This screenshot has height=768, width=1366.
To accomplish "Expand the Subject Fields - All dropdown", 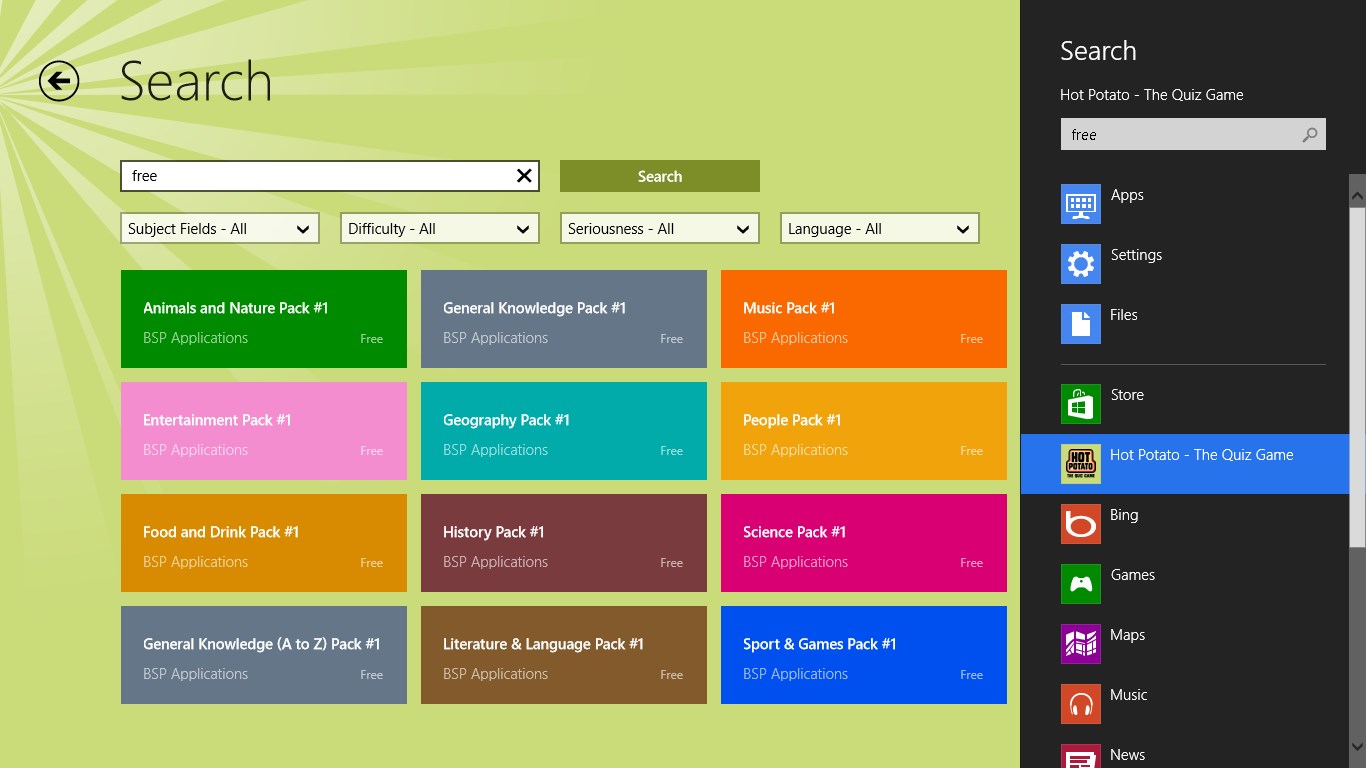I will pyautogui.click(x=220, y=228).
